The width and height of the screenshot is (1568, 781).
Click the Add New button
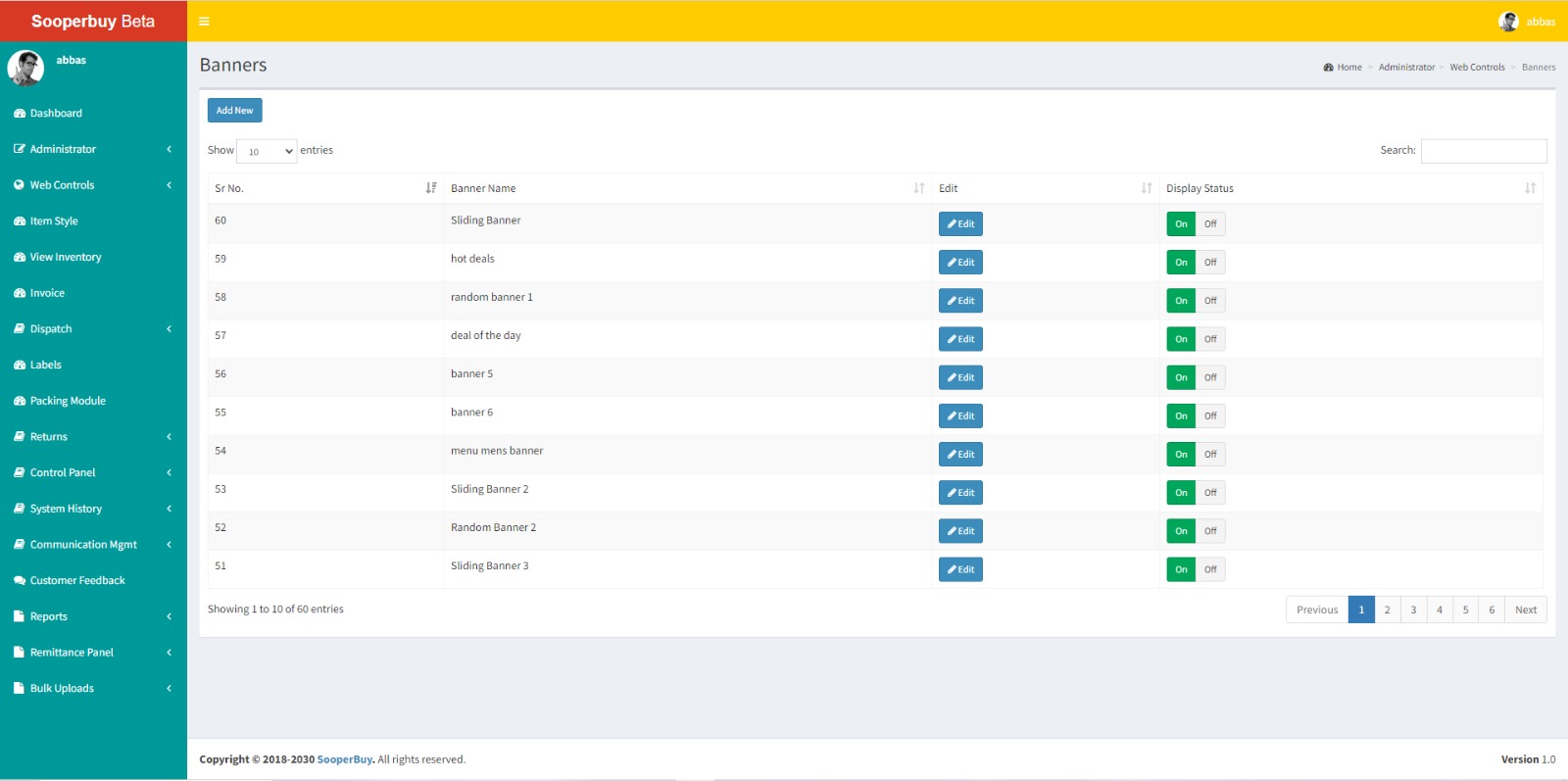[x=234, y=111]
